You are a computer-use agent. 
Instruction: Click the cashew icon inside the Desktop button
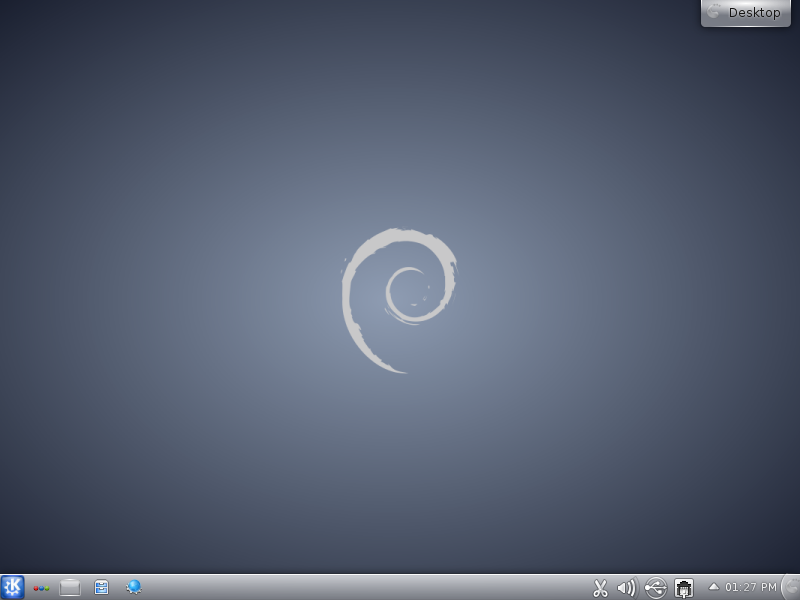coord(714,12)
